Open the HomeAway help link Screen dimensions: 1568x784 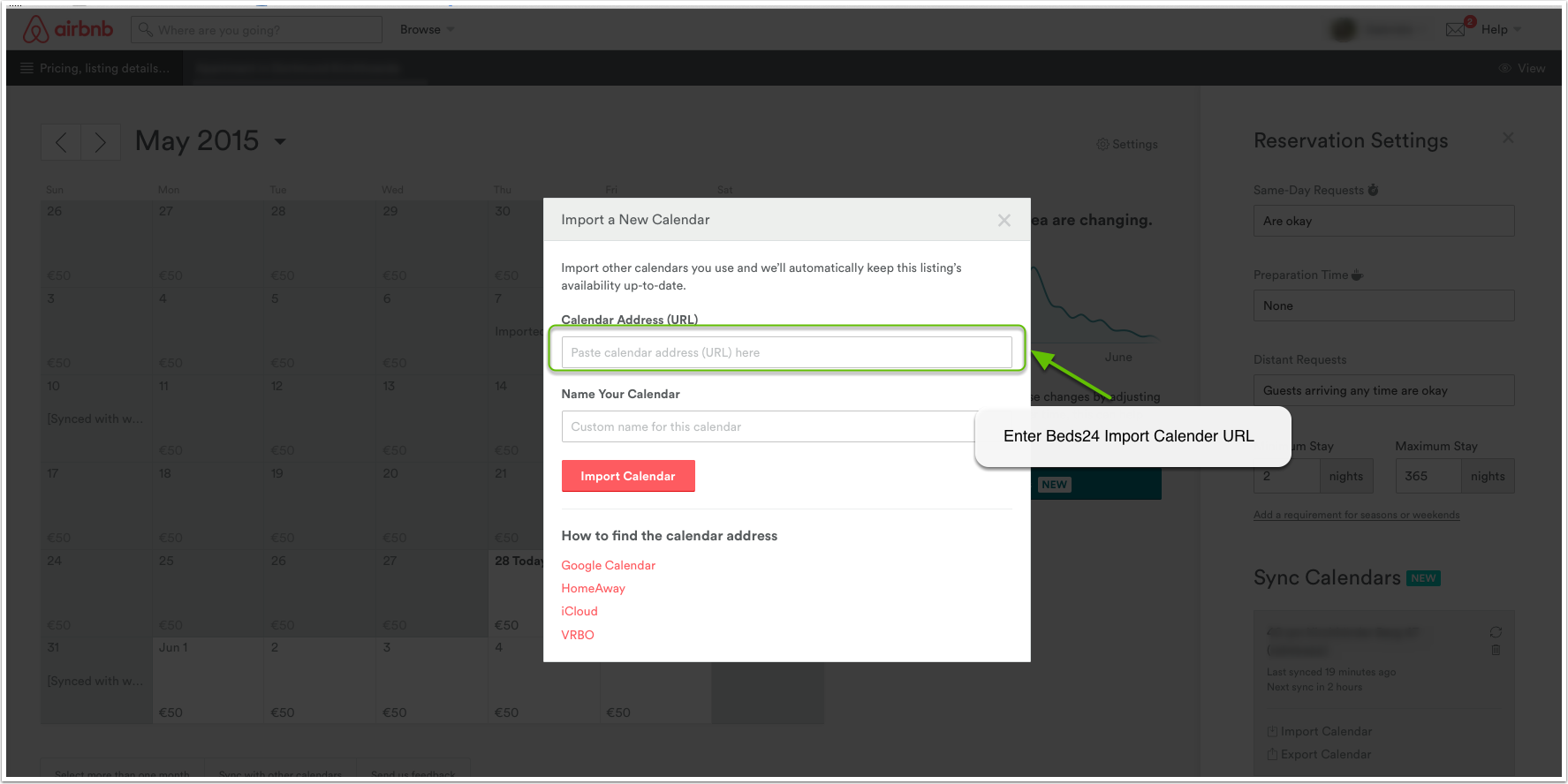pyautogui.click(x=593, y=588)
